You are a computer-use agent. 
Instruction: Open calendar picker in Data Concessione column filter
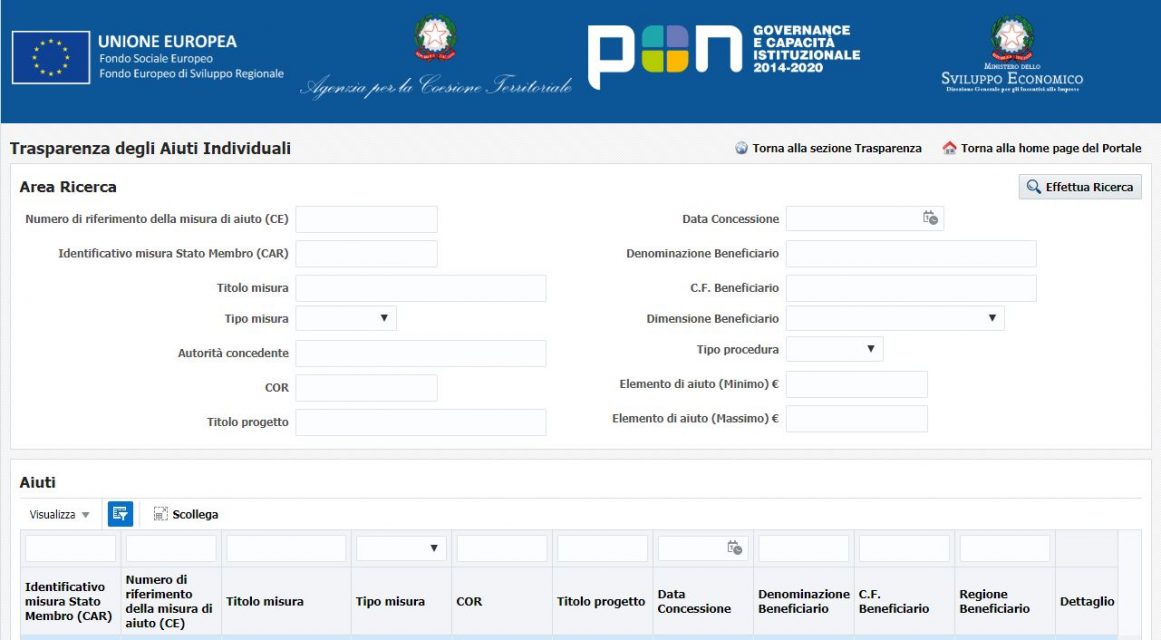click(735, 548)
